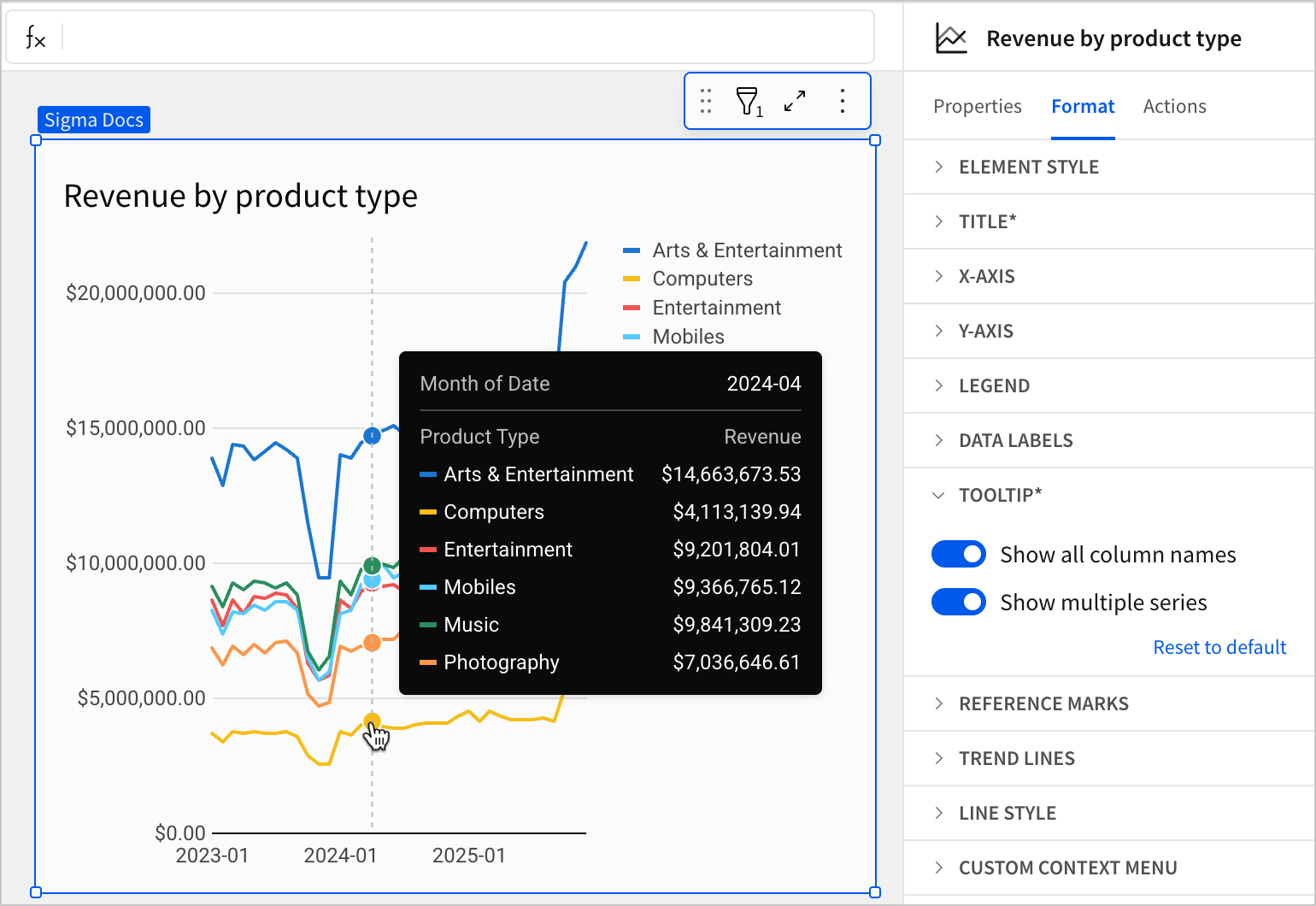The height and width of the screenshot is (906, 1316).
Task: Open the Actions tab
Action: coord(1174,106)
